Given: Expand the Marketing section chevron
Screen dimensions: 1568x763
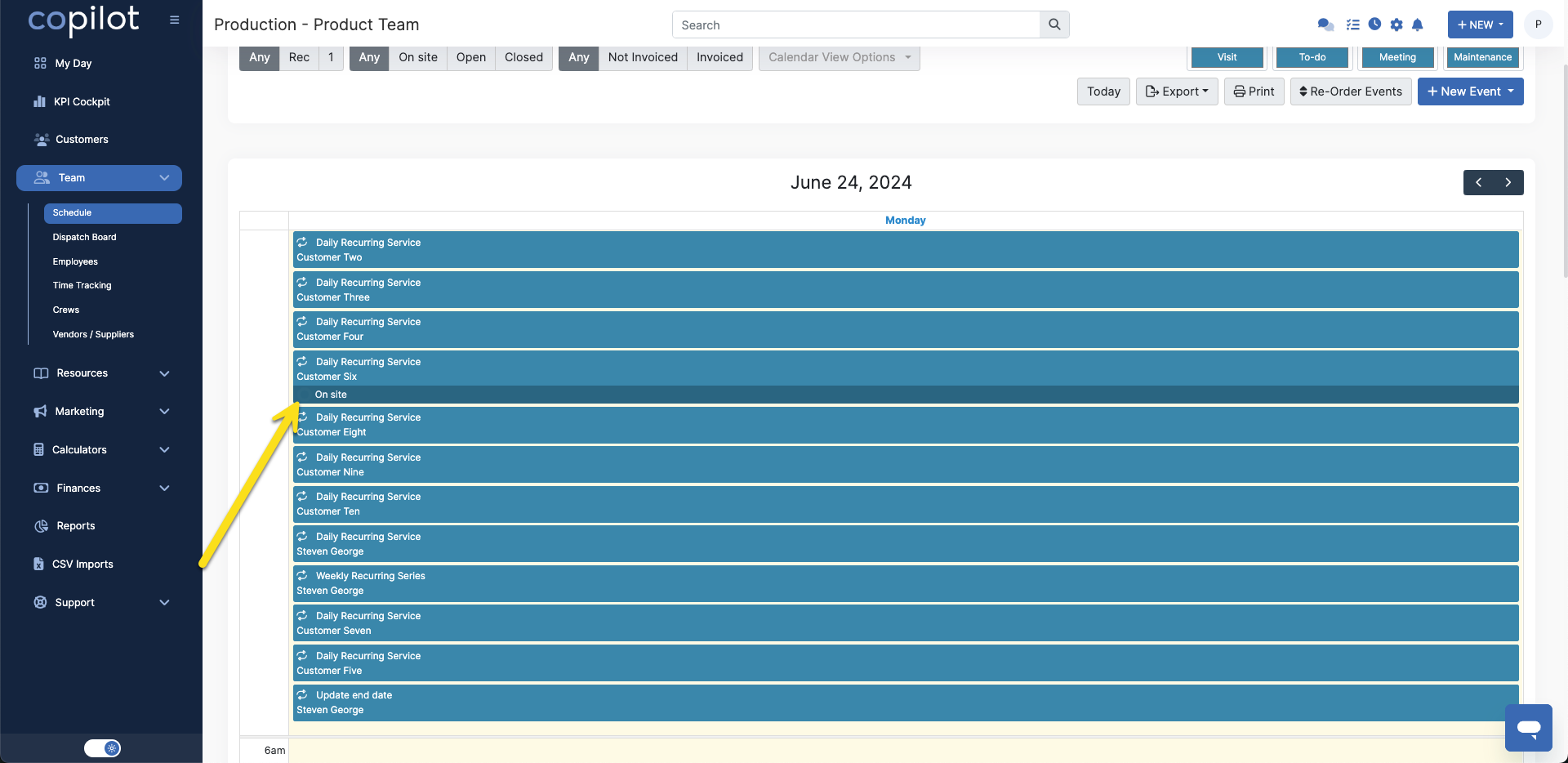Looking at the screenshot, I should (x=164, y=412).
